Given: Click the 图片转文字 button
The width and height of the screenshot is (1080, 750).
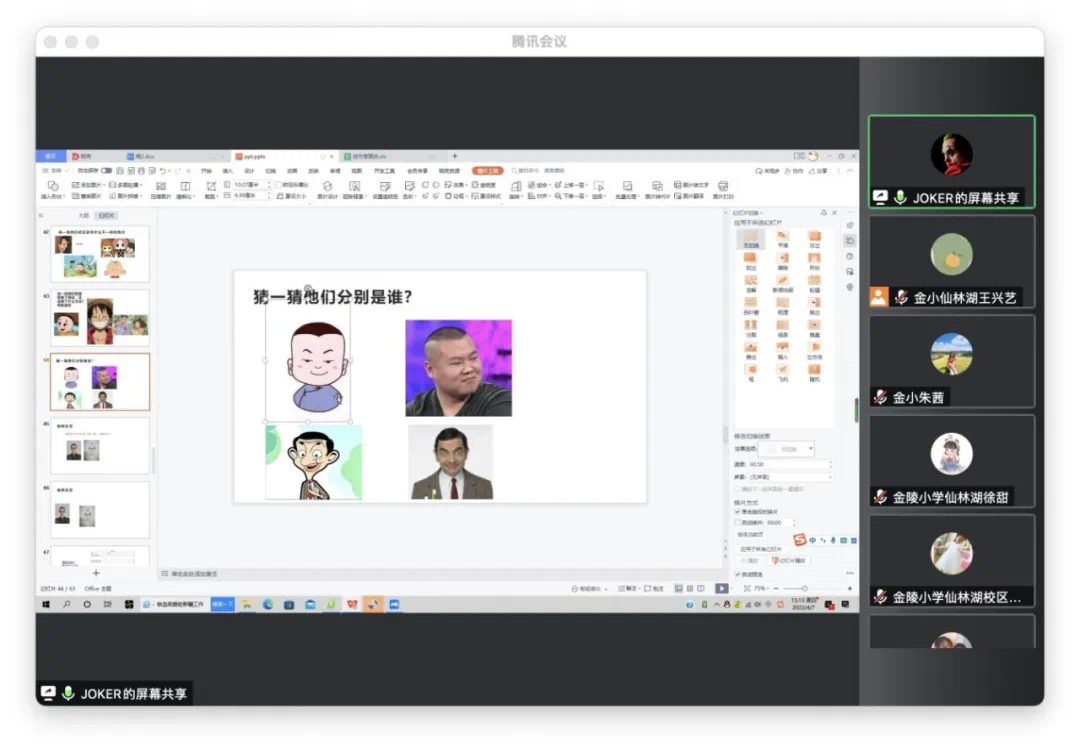Looking at the screenshot, I should pos(691,185).
